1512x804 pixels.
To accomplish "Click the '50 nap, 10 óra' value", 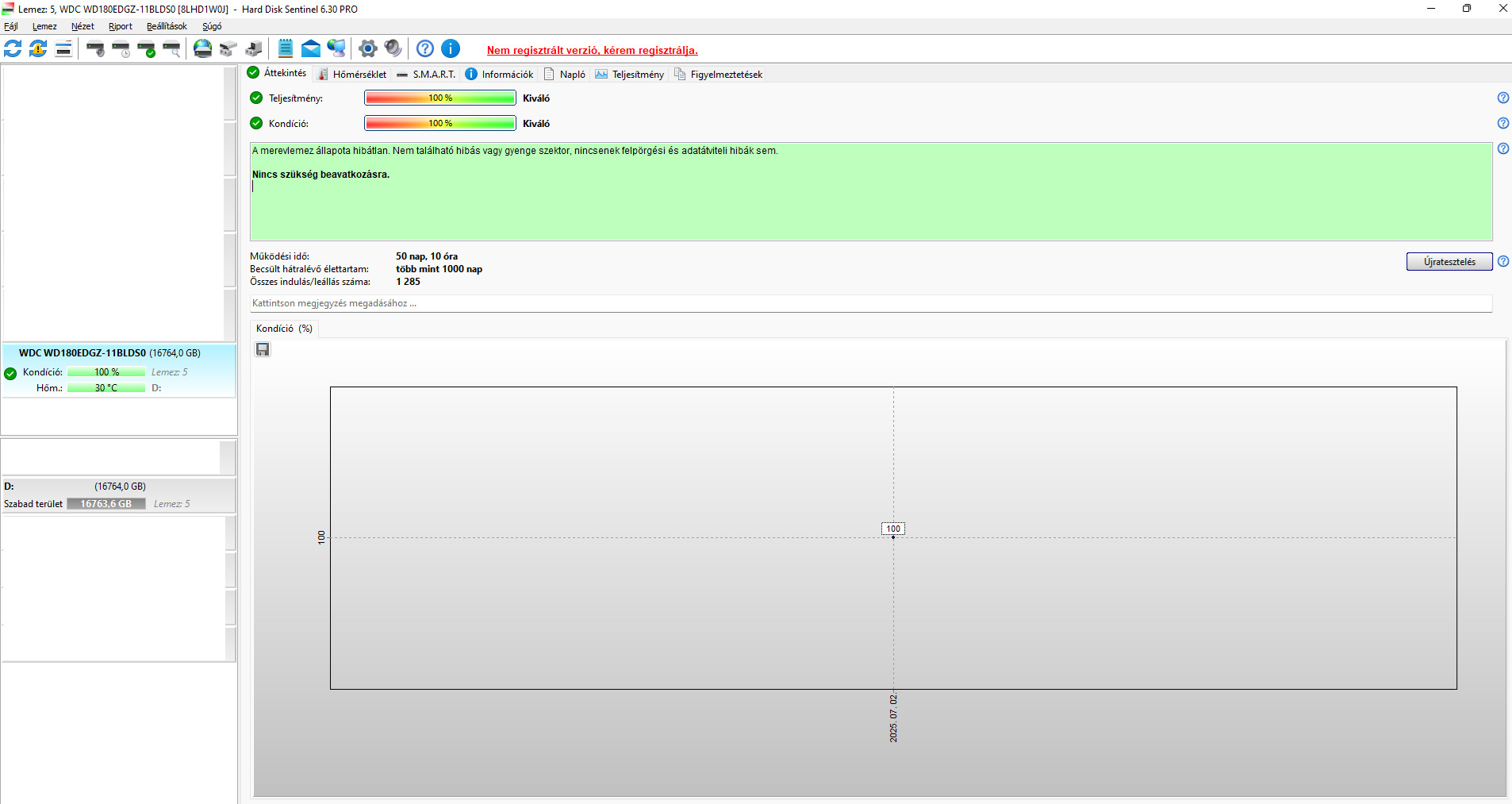I will click(x=427, y=256).
